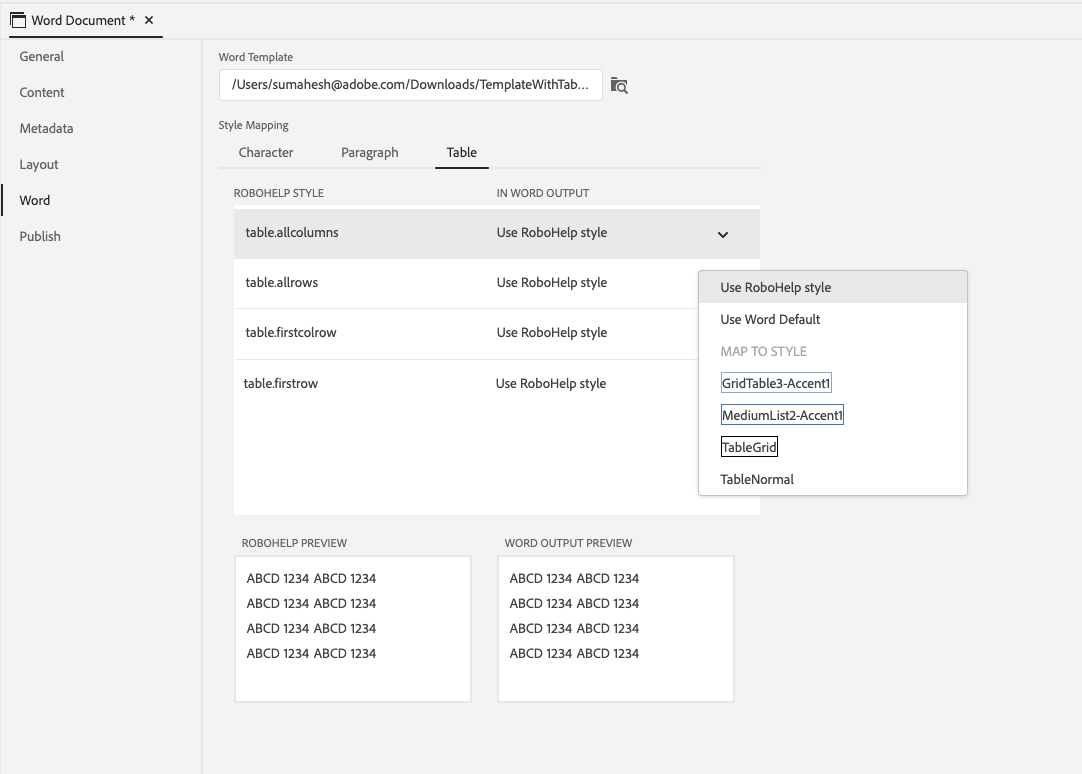Image resolution: width=1082 pixels, height=774 pixels.
Task: Expand the table.allcolumns style dropdown chevron
Action: point(723,235)
